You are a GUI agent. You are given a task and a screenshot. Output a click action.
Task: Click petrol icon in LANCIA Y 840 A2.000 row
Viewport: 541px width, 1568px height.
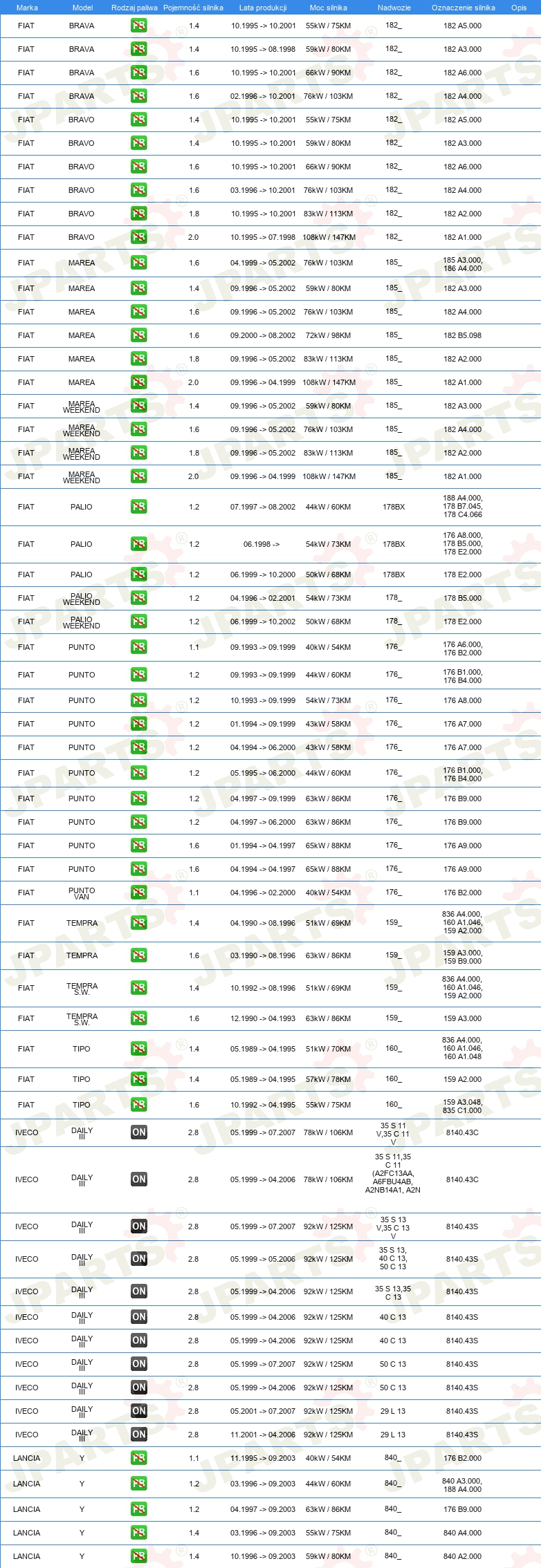tap(138, 1556)
